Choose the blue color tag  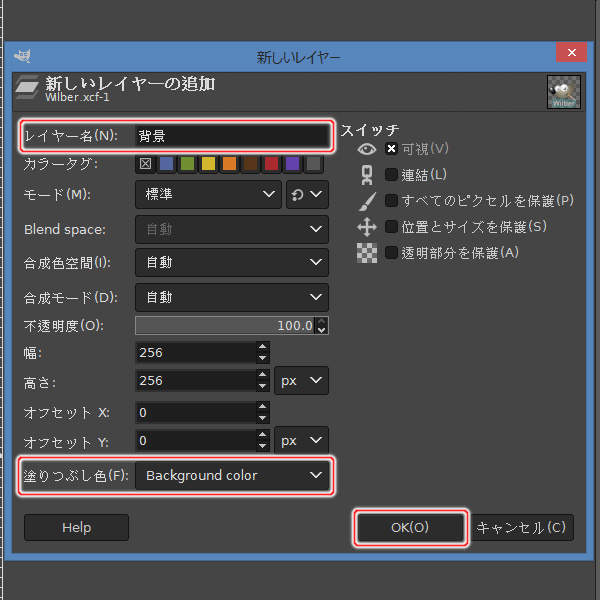(166, 164)
